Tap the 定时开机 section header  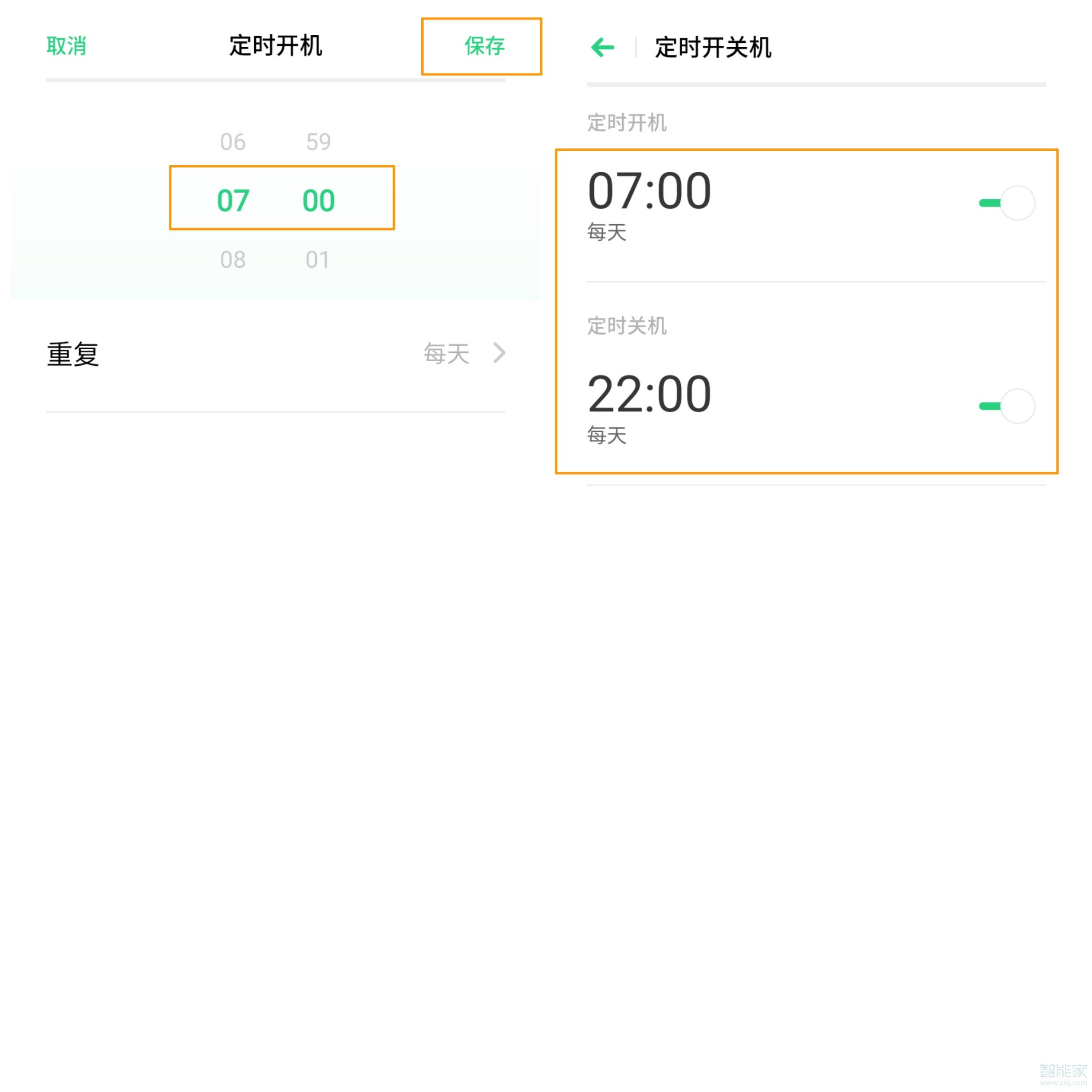[x=626, y=122]
